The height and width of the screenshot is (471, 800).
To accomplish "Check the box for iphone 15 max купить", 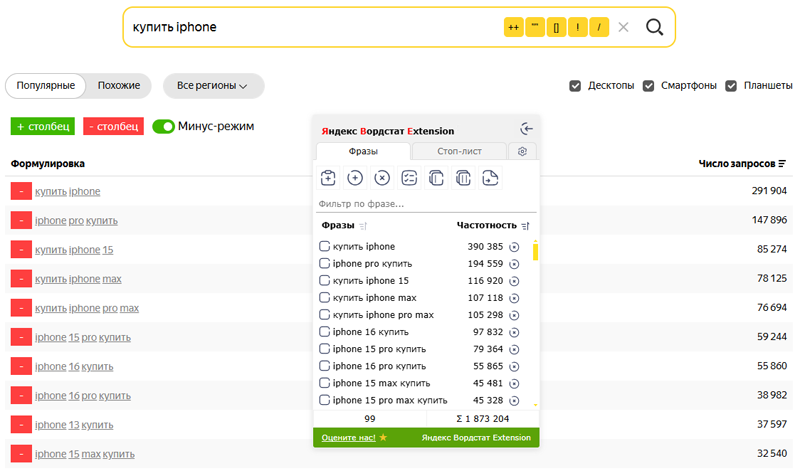I will pos(324,383).
